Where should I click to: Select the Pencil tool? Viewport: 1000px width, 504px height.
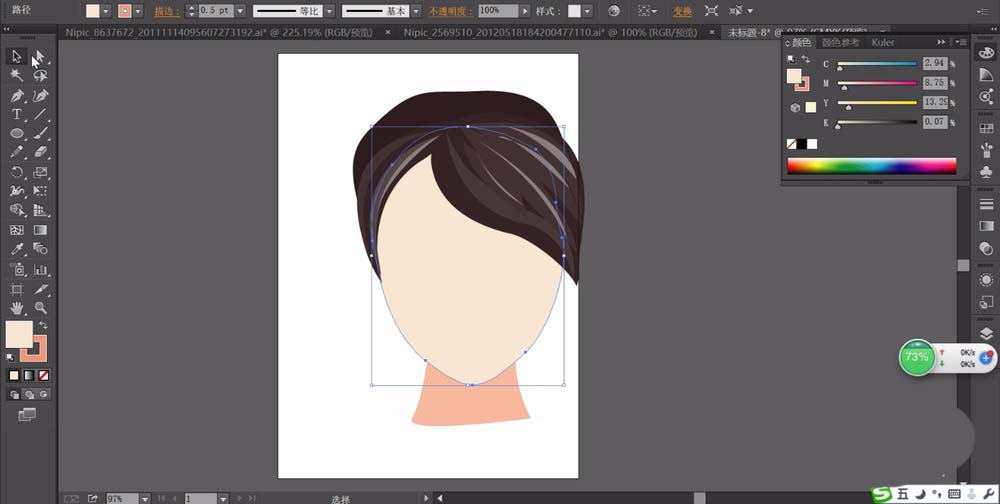click(x=17, y=152)
